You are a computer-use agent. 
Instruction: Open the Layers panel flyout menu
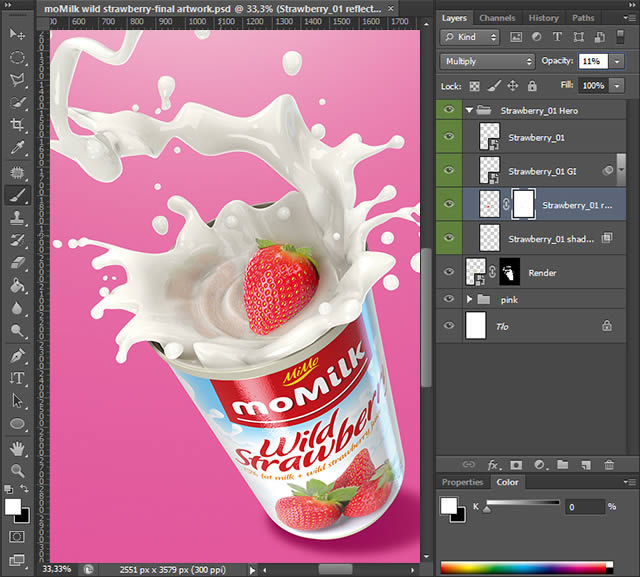(x=629, y=18)
